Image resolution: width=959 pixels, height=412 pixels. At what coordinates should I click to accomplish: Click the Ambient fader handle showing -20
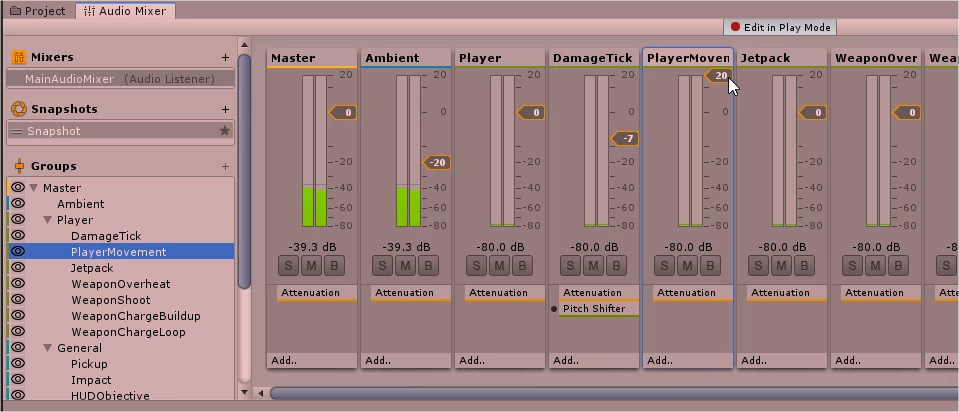(437, 163)
